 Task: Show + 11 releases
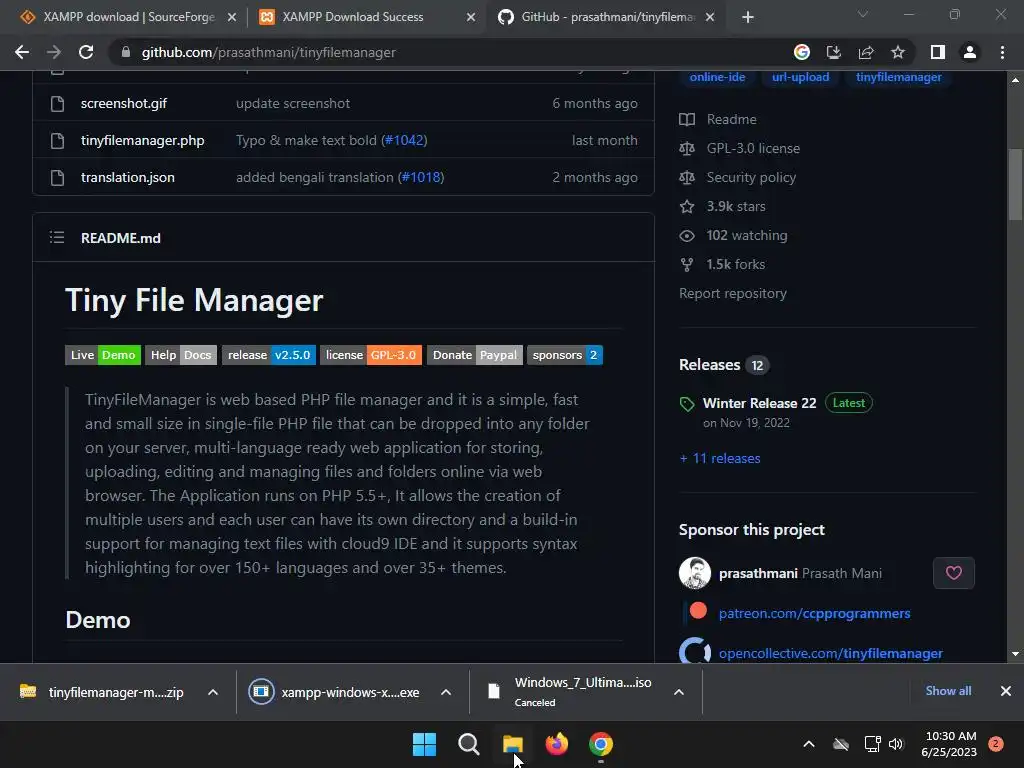720,458
